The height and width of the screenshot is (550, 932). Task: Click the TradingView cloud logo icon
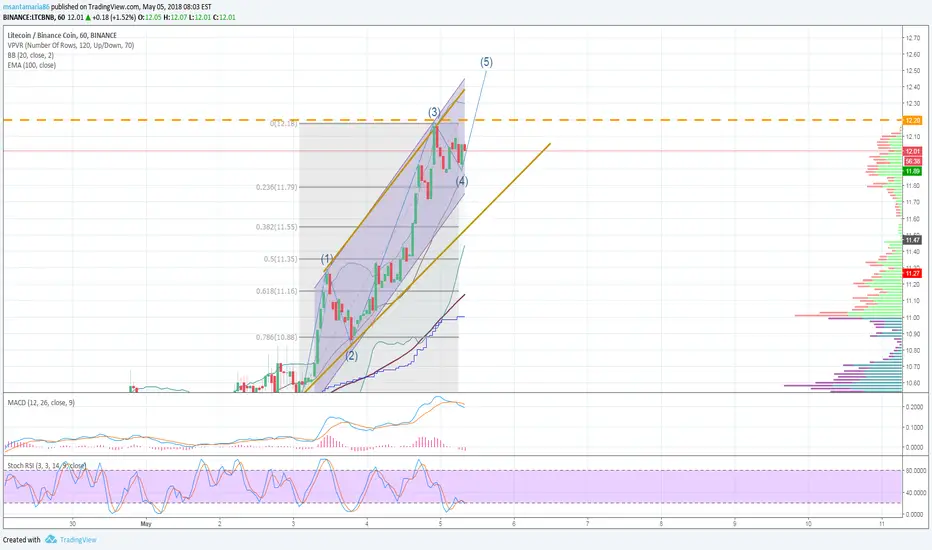click(51, 539)
